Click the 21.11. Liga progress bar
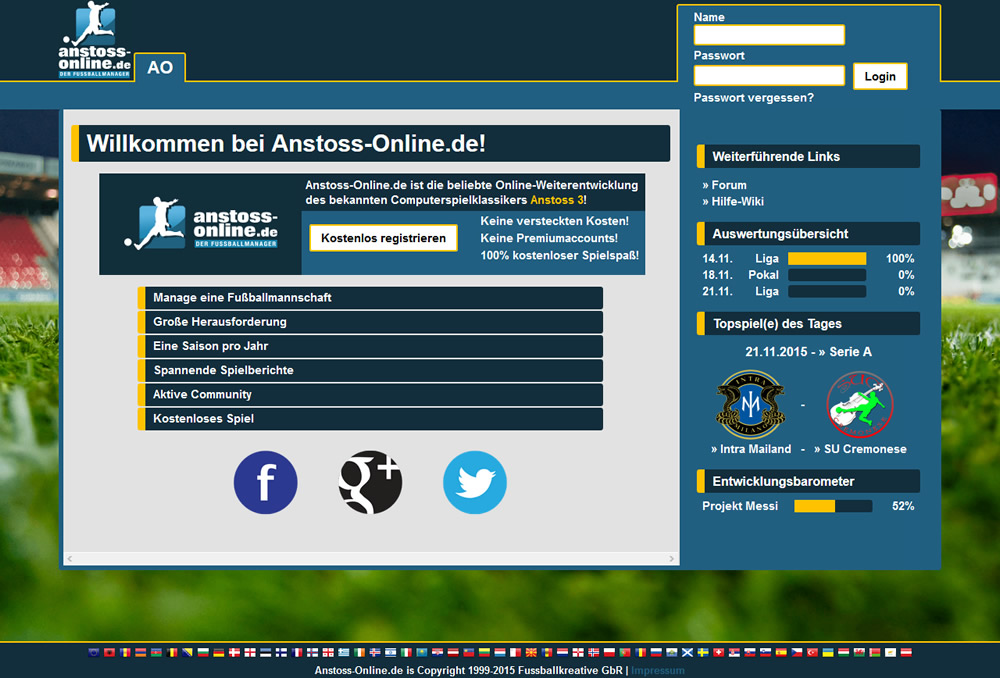This screenshot has width=1000, height=678. (x=827, y=291)
